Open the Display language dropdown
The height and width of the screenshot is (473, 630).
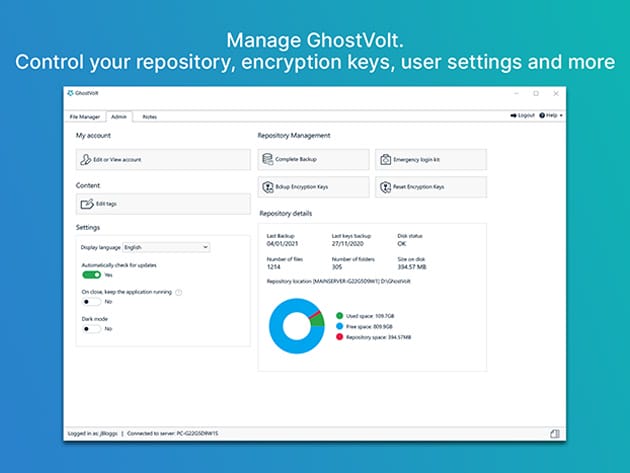(166, 246)
